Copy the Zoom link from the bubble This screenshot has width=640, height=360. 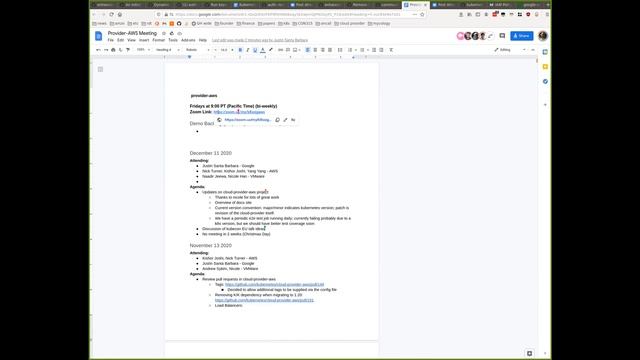(x=278, y=120)
